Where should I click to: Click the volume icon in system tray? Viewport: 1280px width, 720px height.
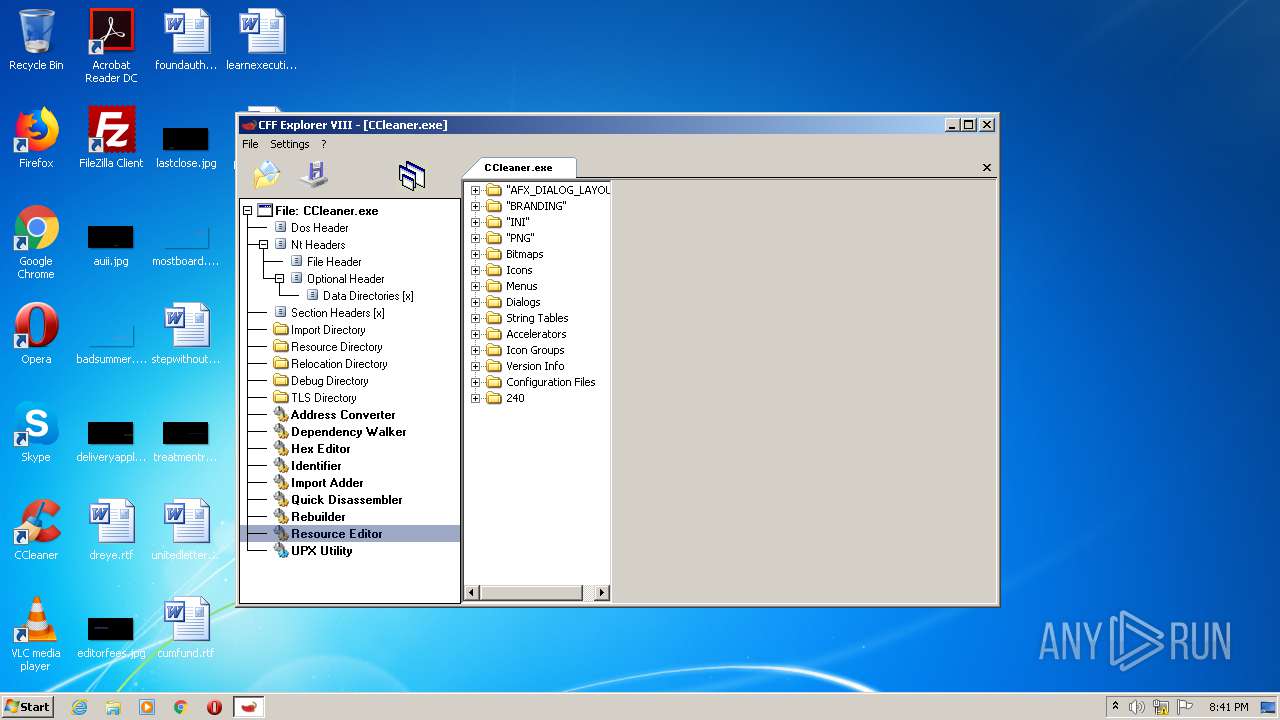click(1137, 707)
